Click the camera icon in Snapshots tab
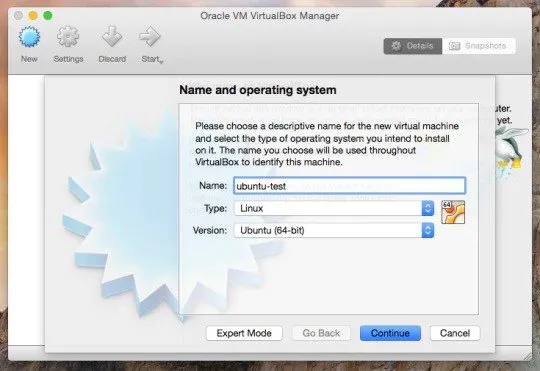Screen dimensions: 540x371 454,46
